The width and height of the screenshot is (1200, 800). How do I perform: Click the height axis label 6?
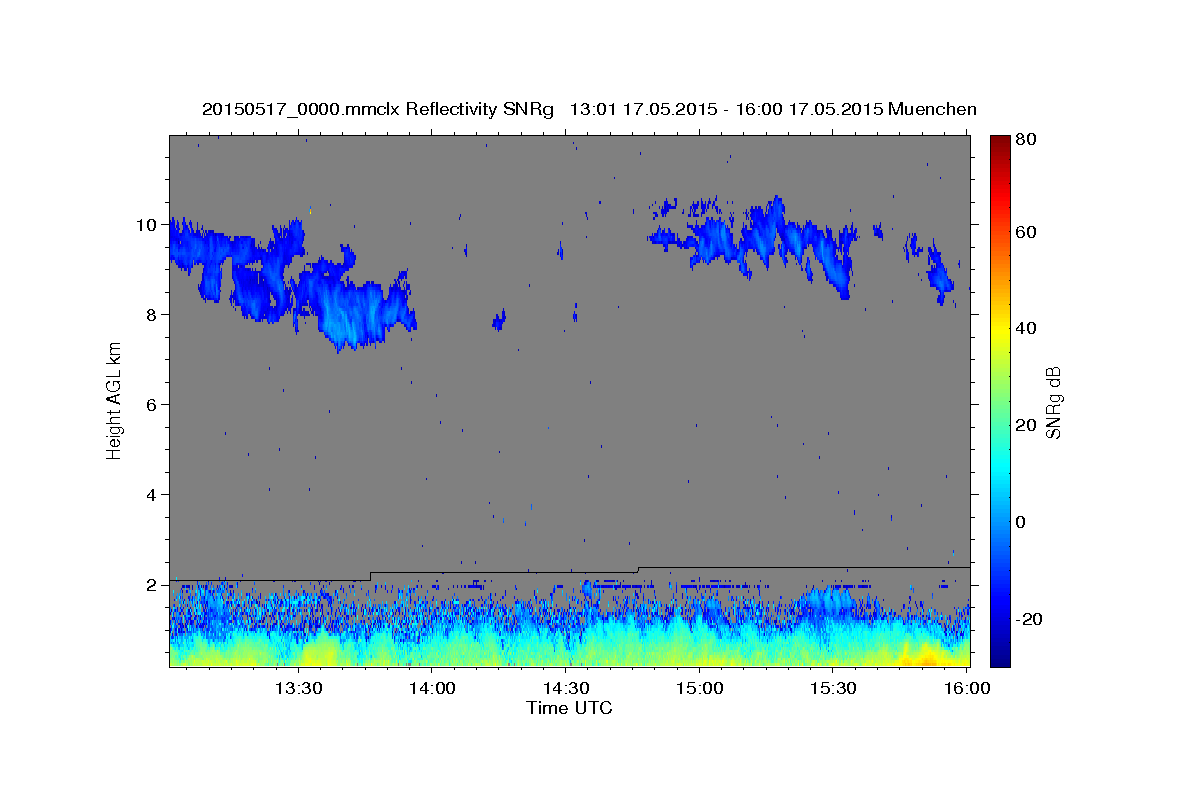click(x=152, y=405)
